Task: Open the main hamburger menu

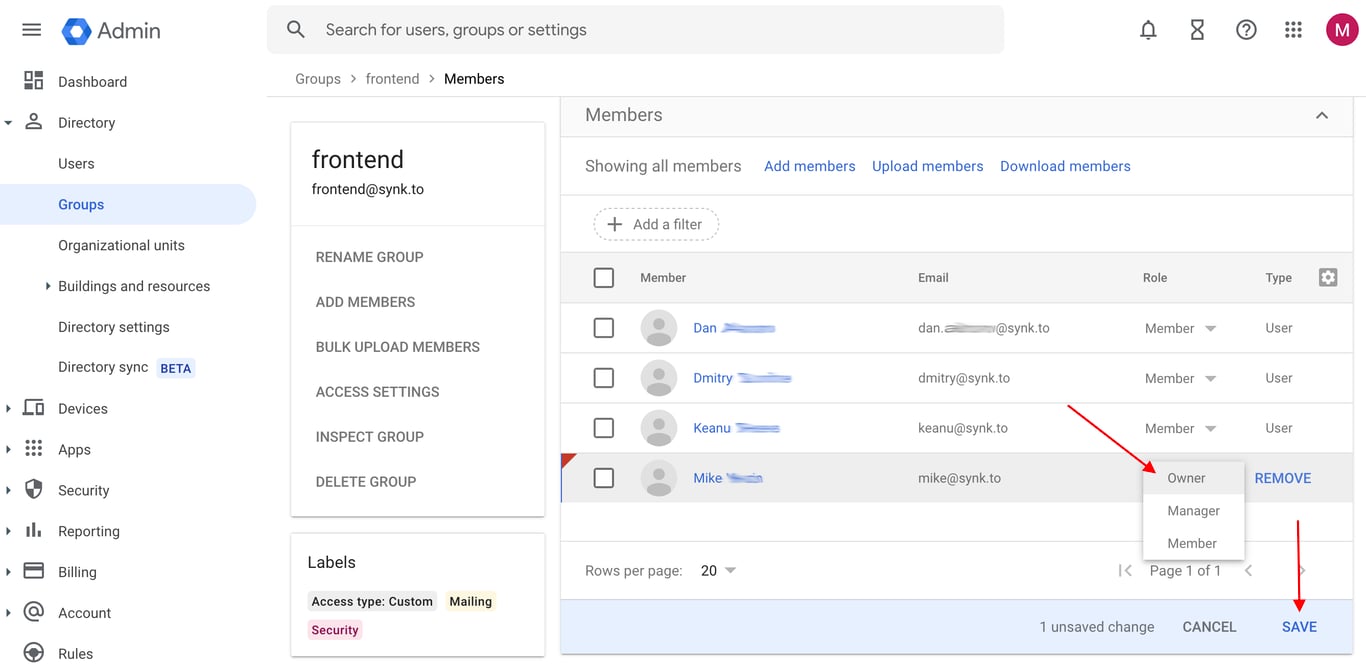Action: [x=31, y=30]
